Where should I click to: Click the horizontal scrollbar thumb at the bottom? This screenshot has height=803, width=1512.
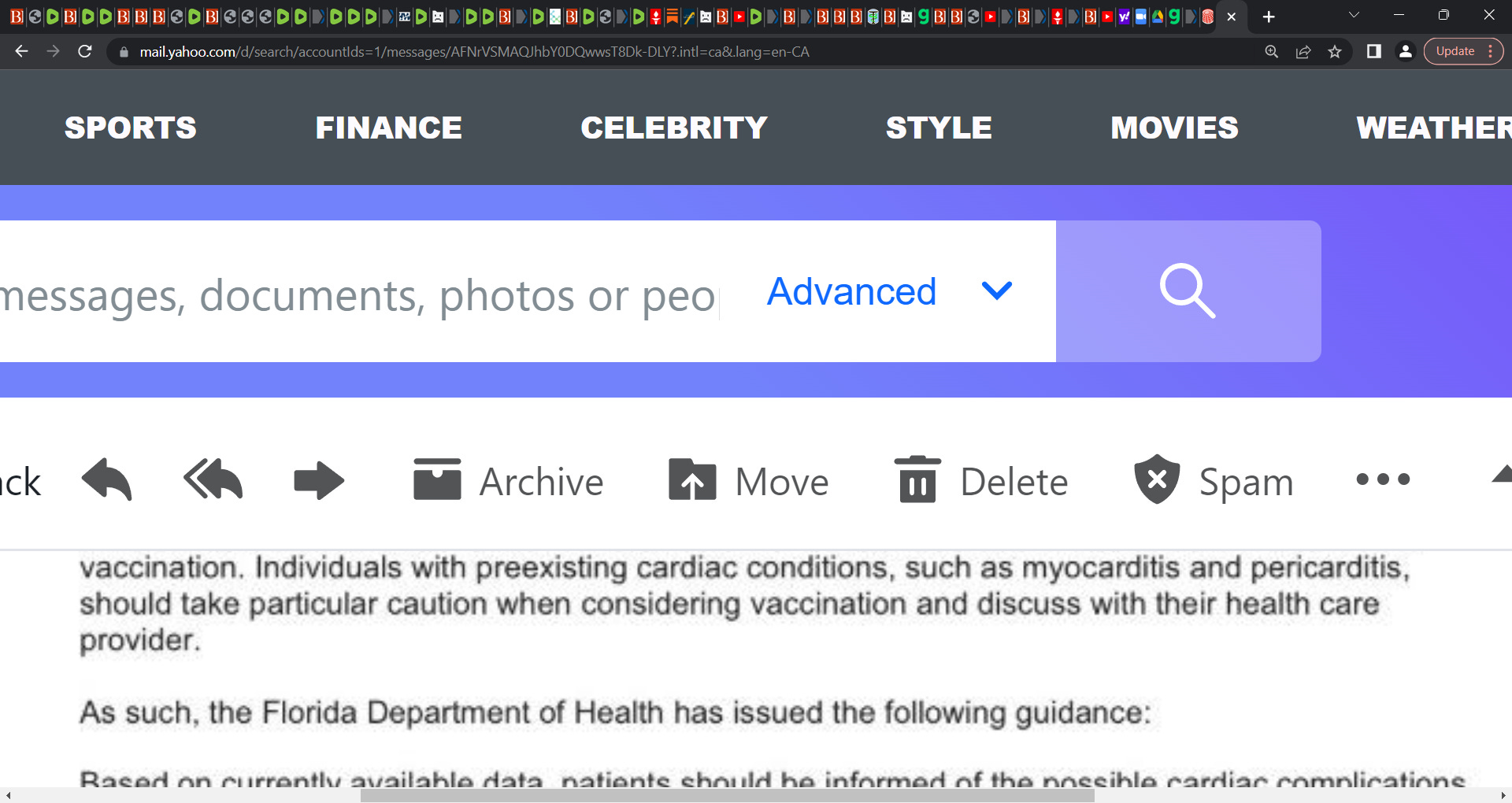tap(728, 796)
